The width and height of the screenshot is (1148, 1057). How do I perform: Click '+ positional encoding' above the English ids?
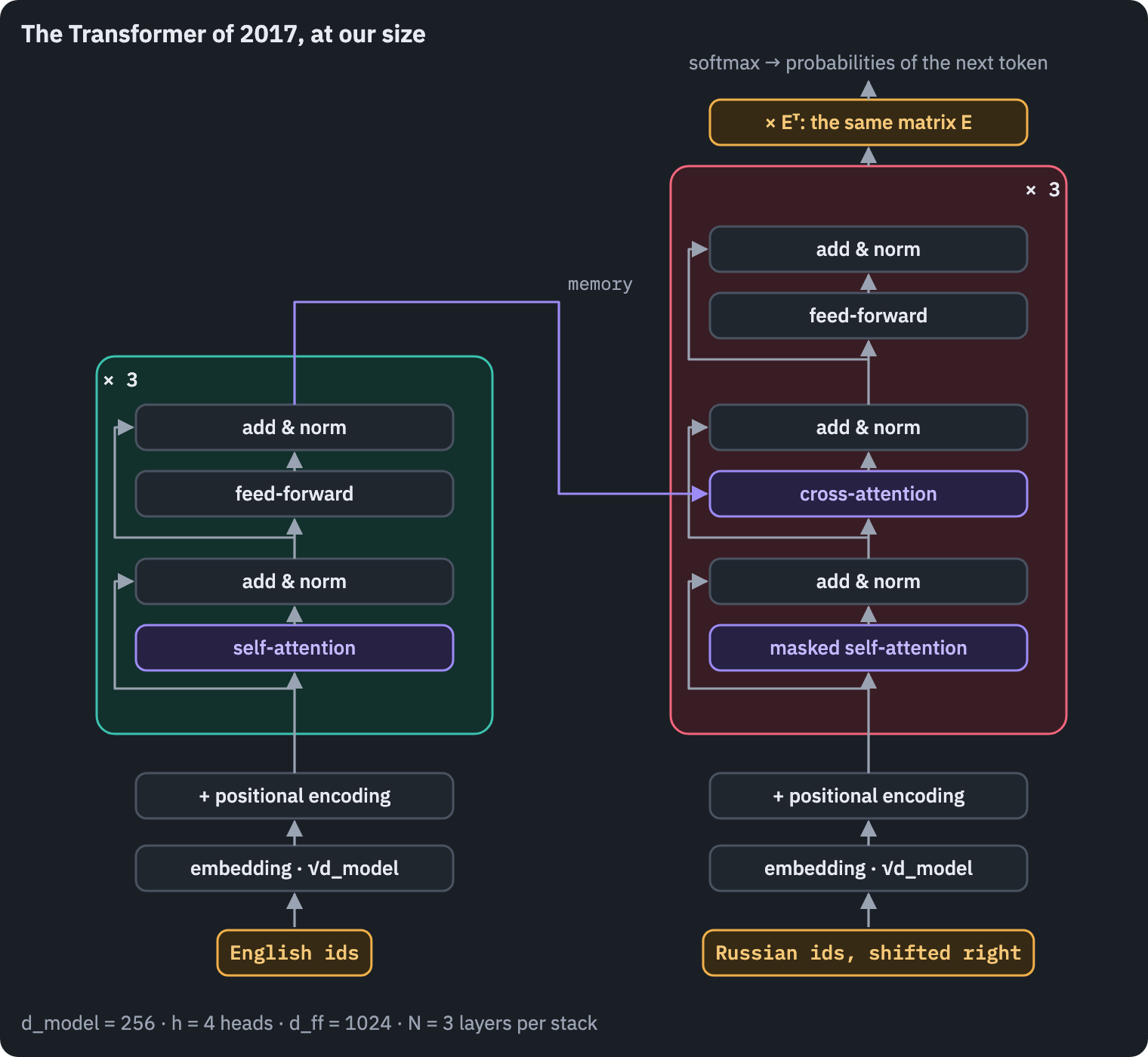click(x=295, y=796)
